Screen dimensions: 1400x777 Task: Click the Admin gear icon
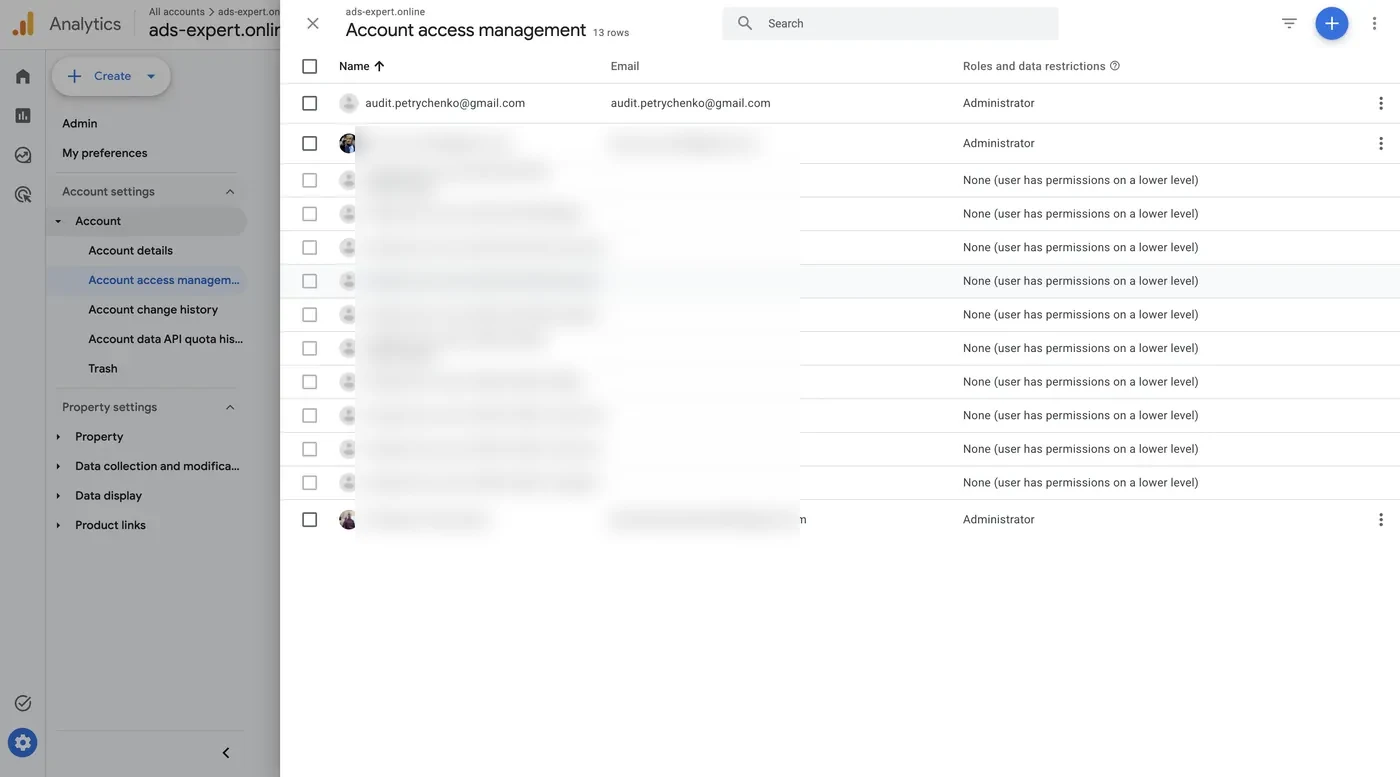tap(23, 742)
